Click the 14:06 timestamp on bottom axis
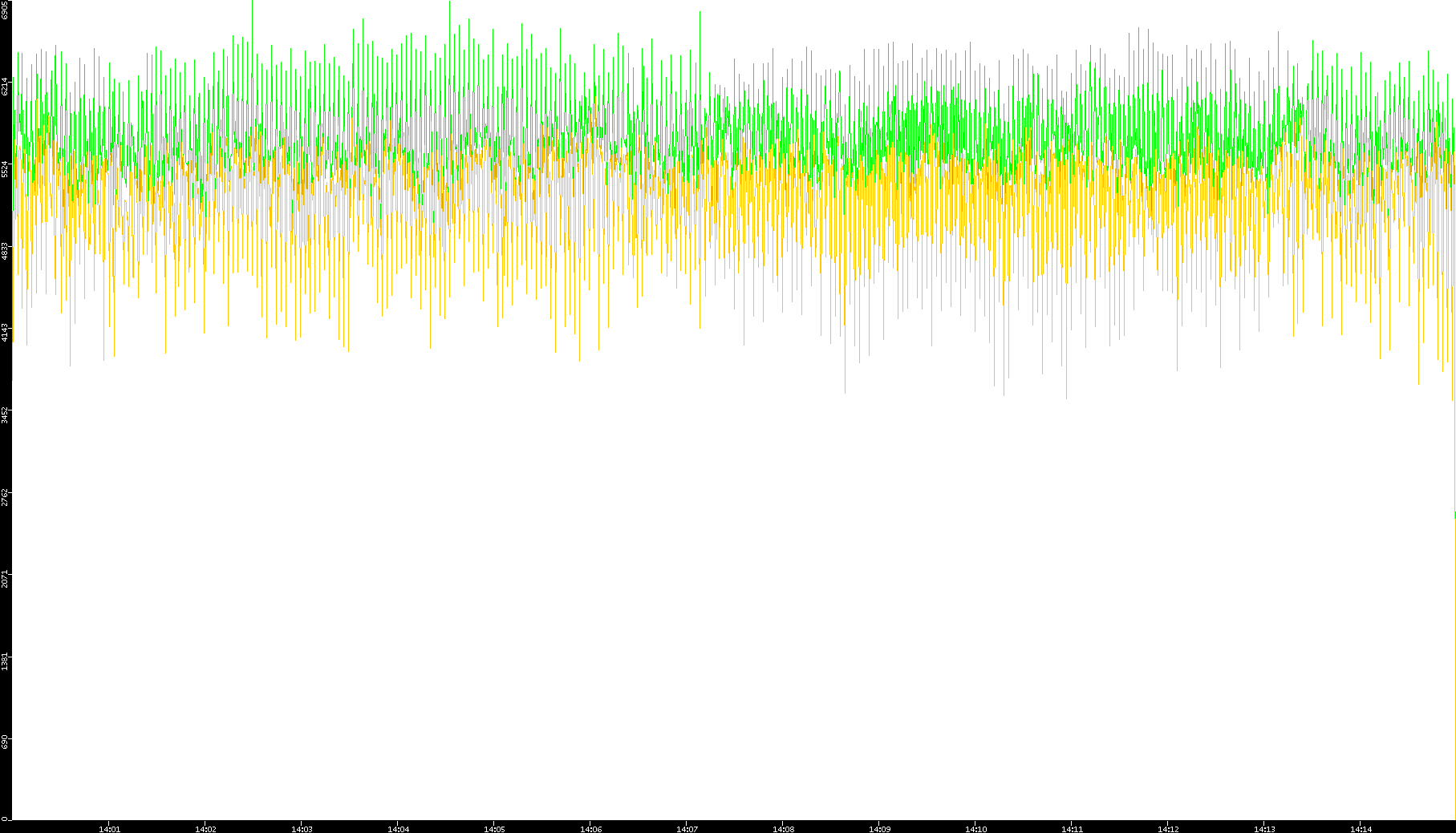The image size is (1456, 833). (x=590, y=829)
